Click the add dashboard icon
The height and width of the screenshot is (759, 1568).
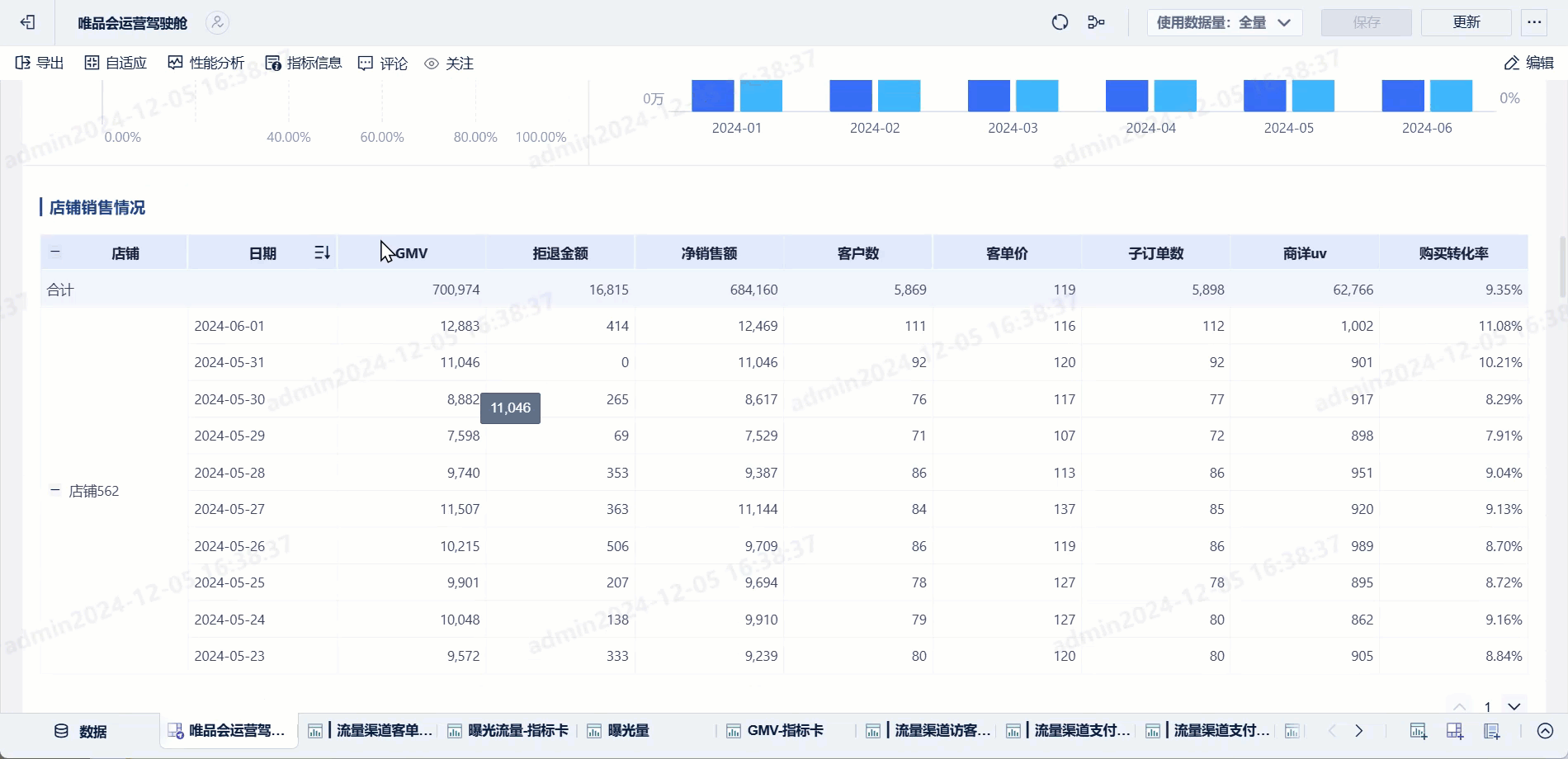pos(1454,731)
